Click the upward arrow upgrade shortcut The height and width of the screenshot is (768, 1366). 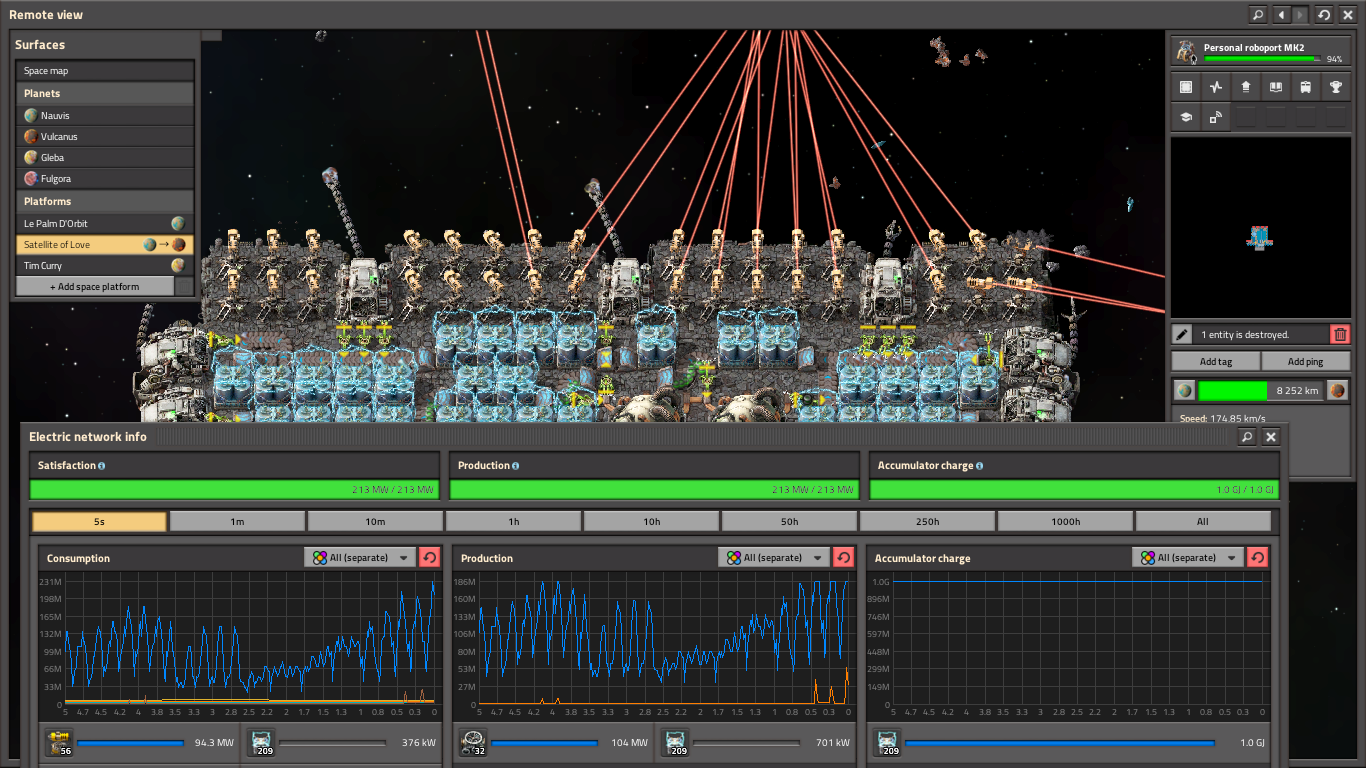[1246, 87]
